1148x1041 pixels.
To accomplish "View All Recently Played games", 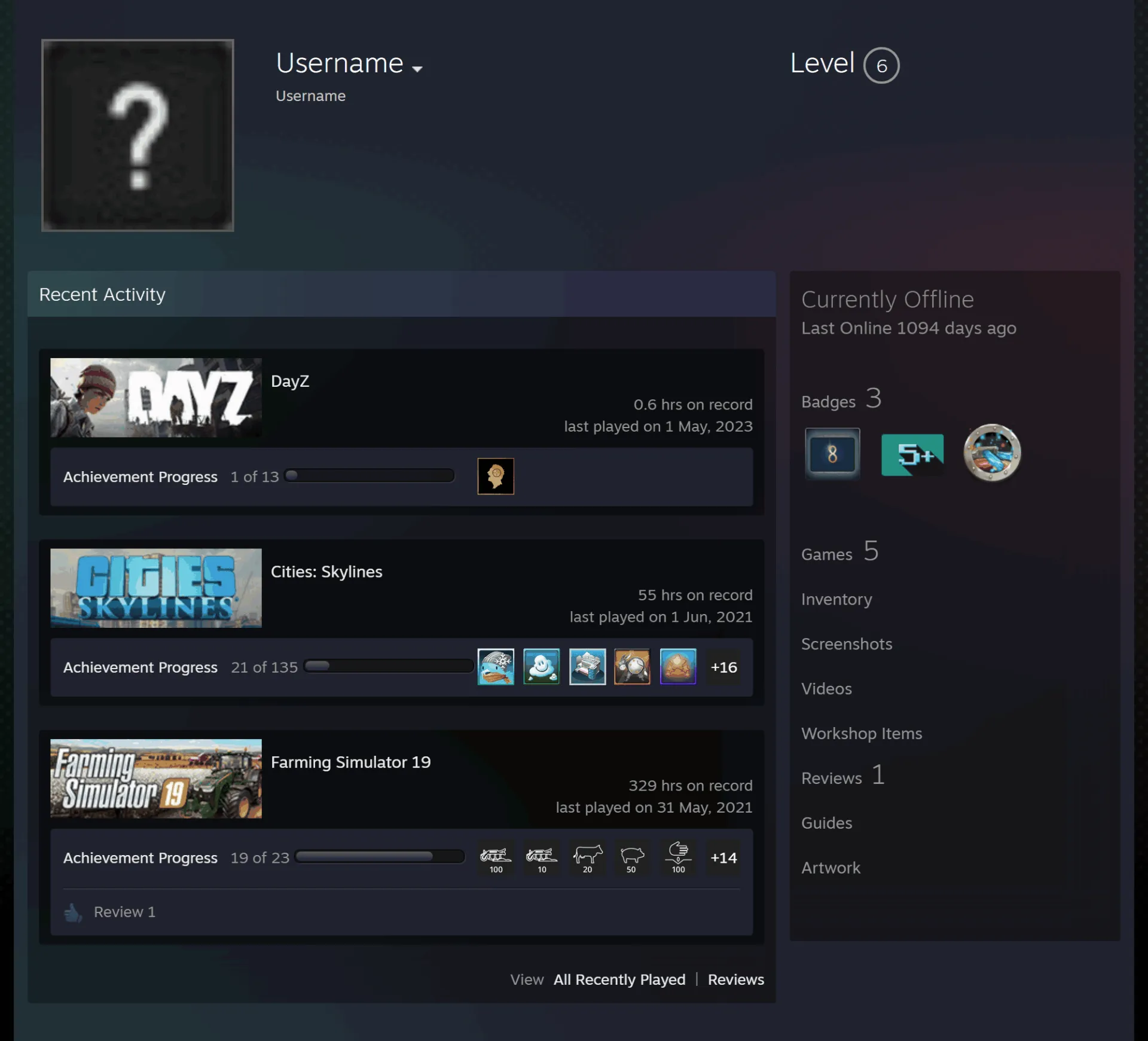I will 619,979.
